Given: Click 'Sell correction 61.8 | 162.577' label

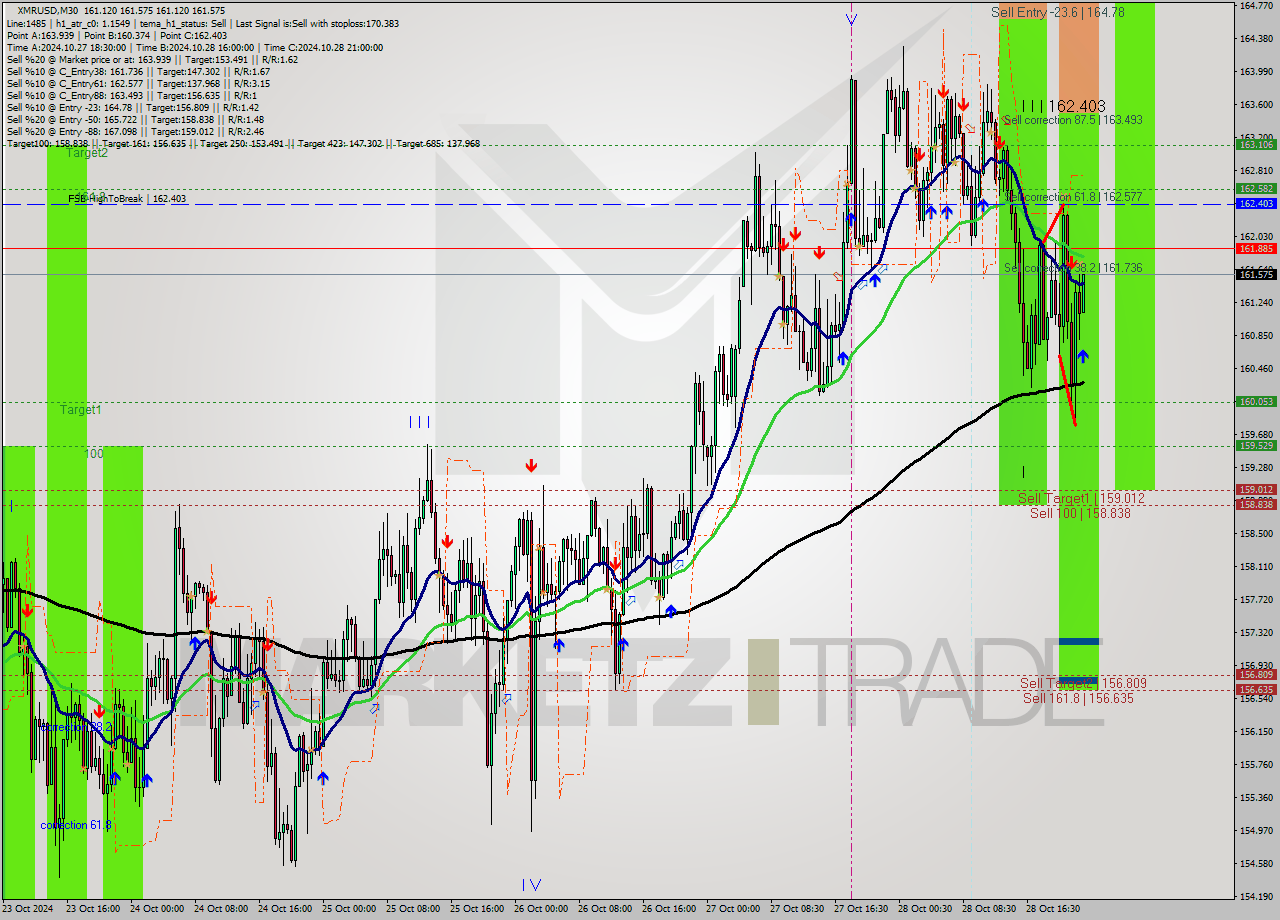Looking at the screenshot, I should tap(1073, 197).
